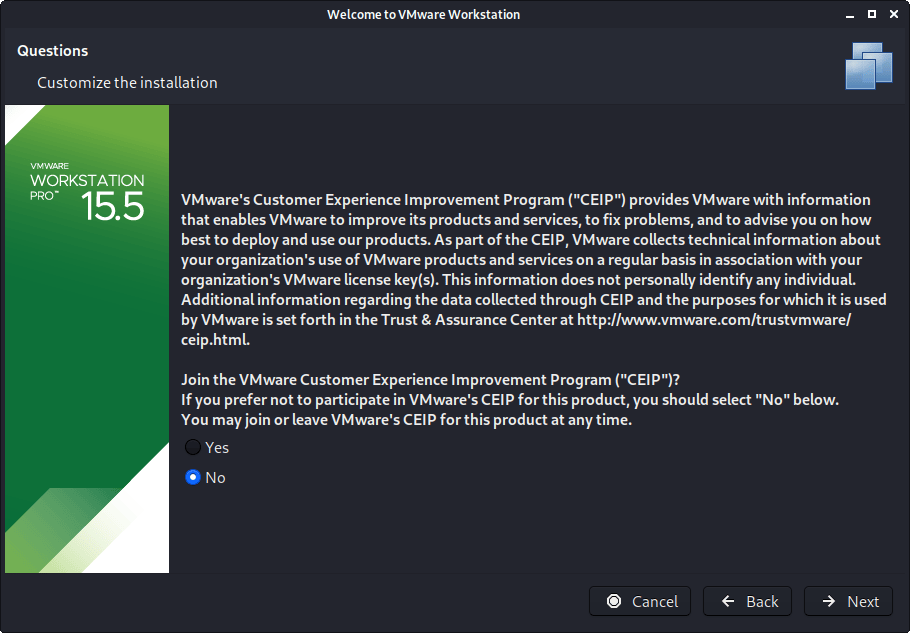Go back using the Back button
This screenshot has height=633, width=910.
(748, 601)
